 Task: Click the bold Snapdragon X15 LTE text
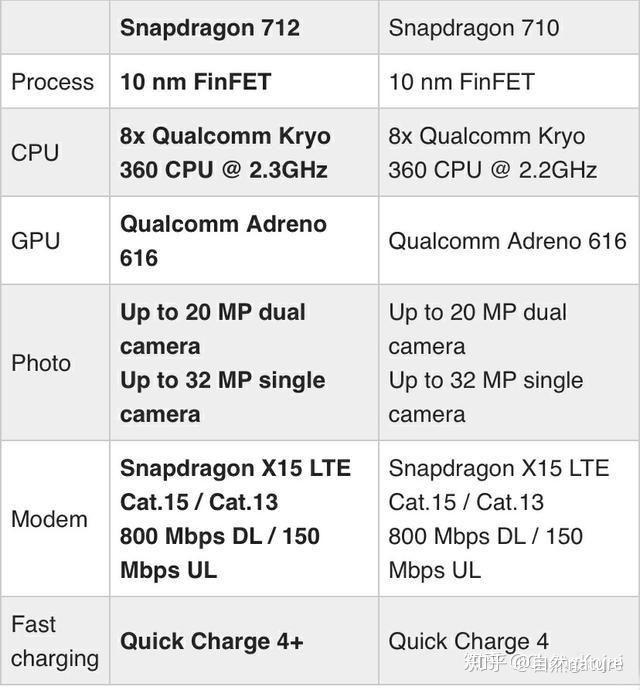(x=235, y=468)
